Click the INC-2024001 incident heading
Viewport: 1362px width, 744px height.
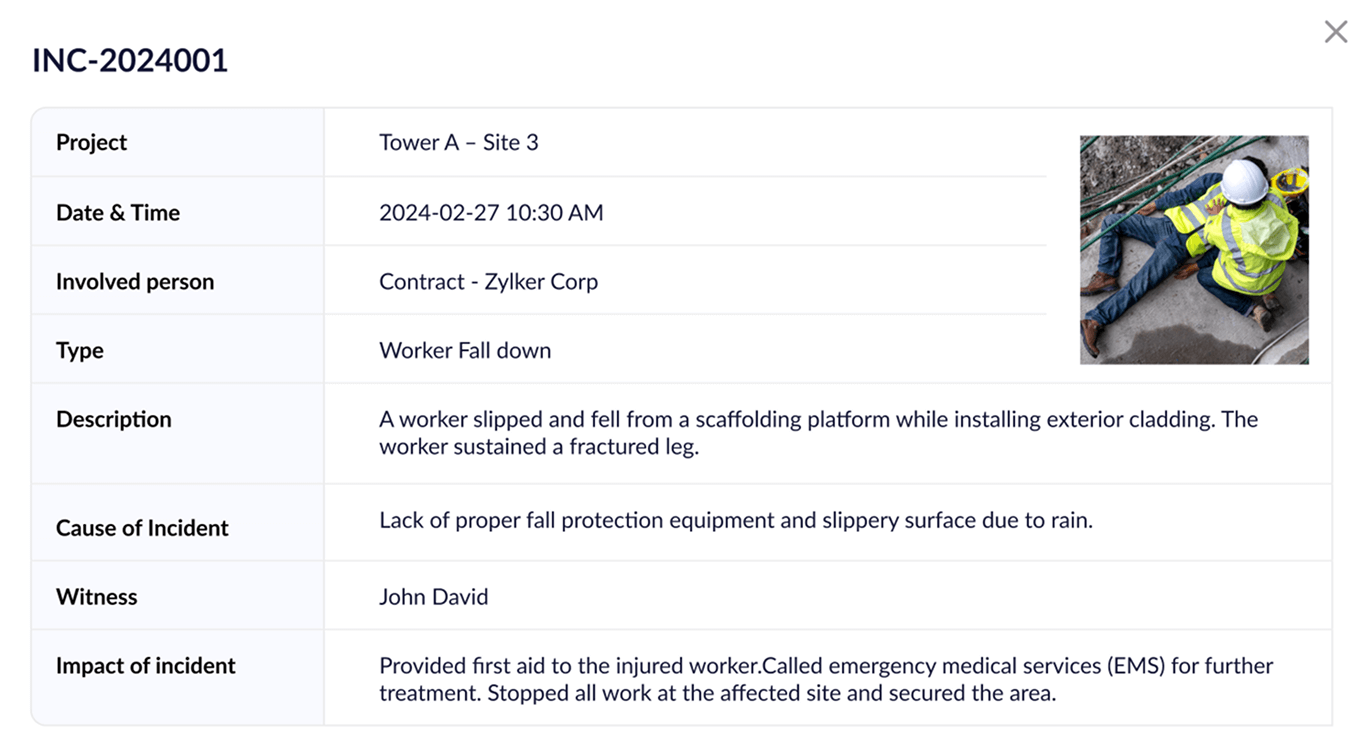point(130,61)
